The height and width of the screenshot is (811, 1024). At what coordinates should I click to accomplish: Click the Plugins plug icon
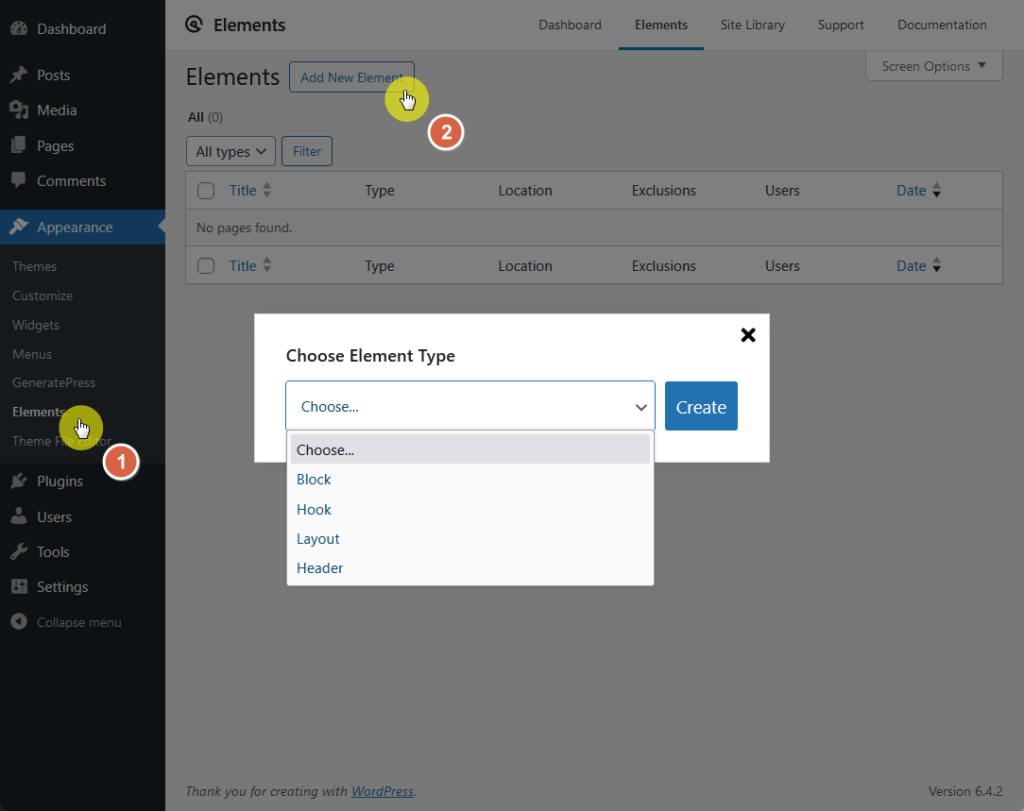coord(19,481)
